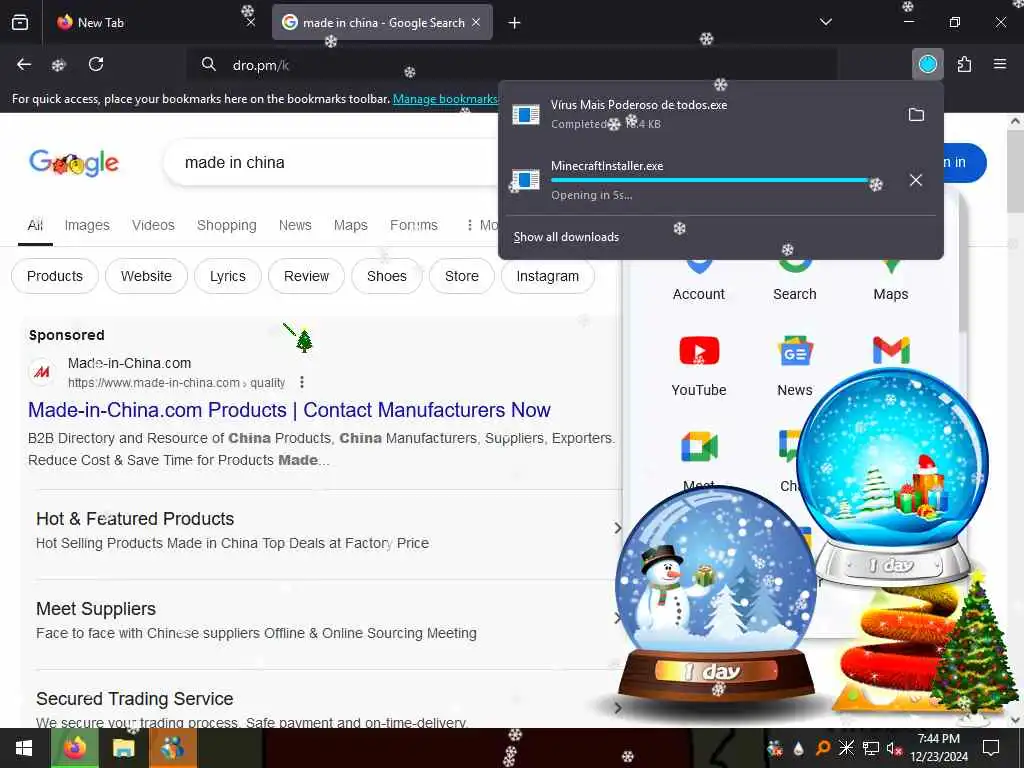
Task: Open the list all tabs dropdown
Action: [x=825, y=22]
